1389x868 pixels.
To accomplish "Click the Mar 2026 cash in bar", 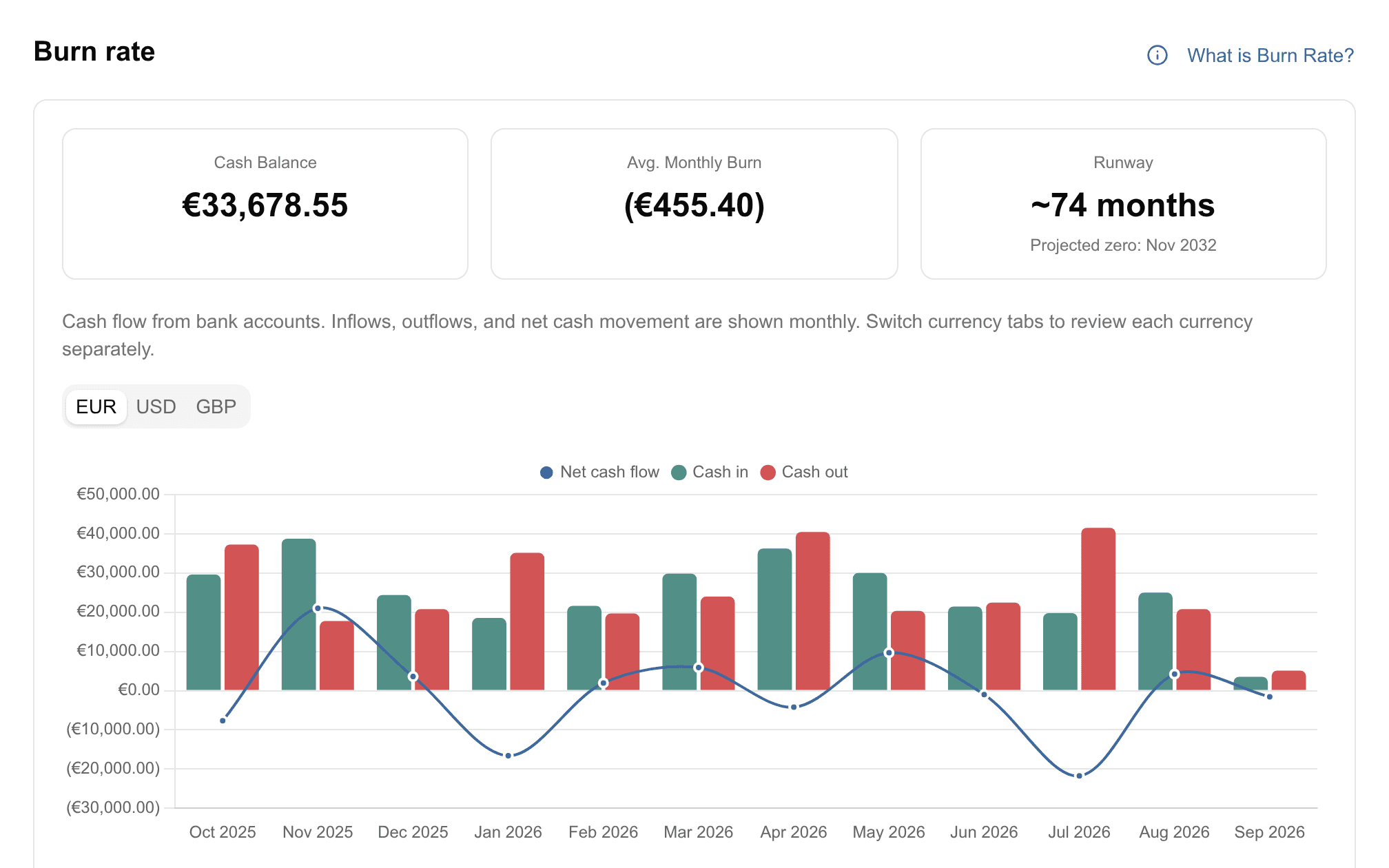I will [679, 632].
